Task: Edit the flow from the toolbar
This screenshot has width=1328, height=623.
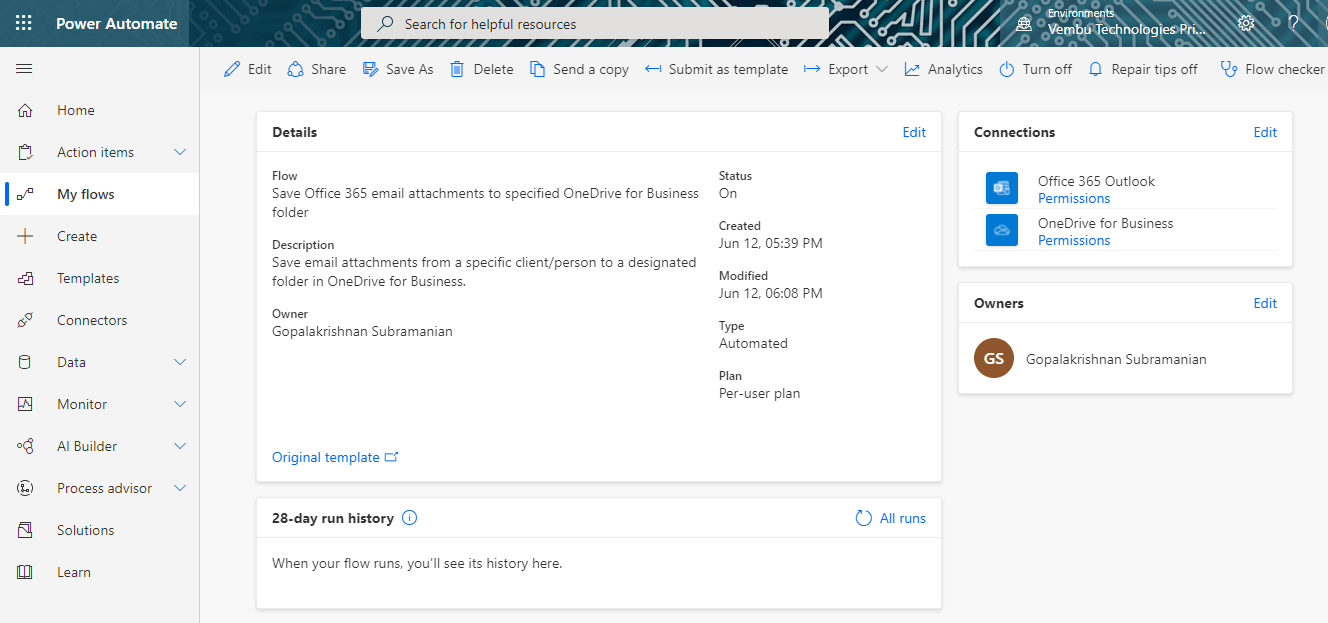Action: pyautogui.click(x=248, y=69)
